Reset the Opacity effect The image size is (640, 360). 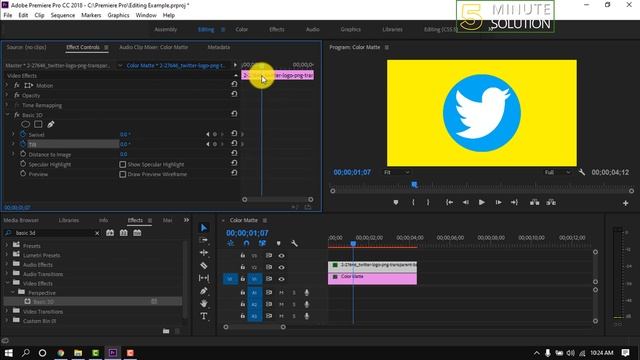pos(234,94)
